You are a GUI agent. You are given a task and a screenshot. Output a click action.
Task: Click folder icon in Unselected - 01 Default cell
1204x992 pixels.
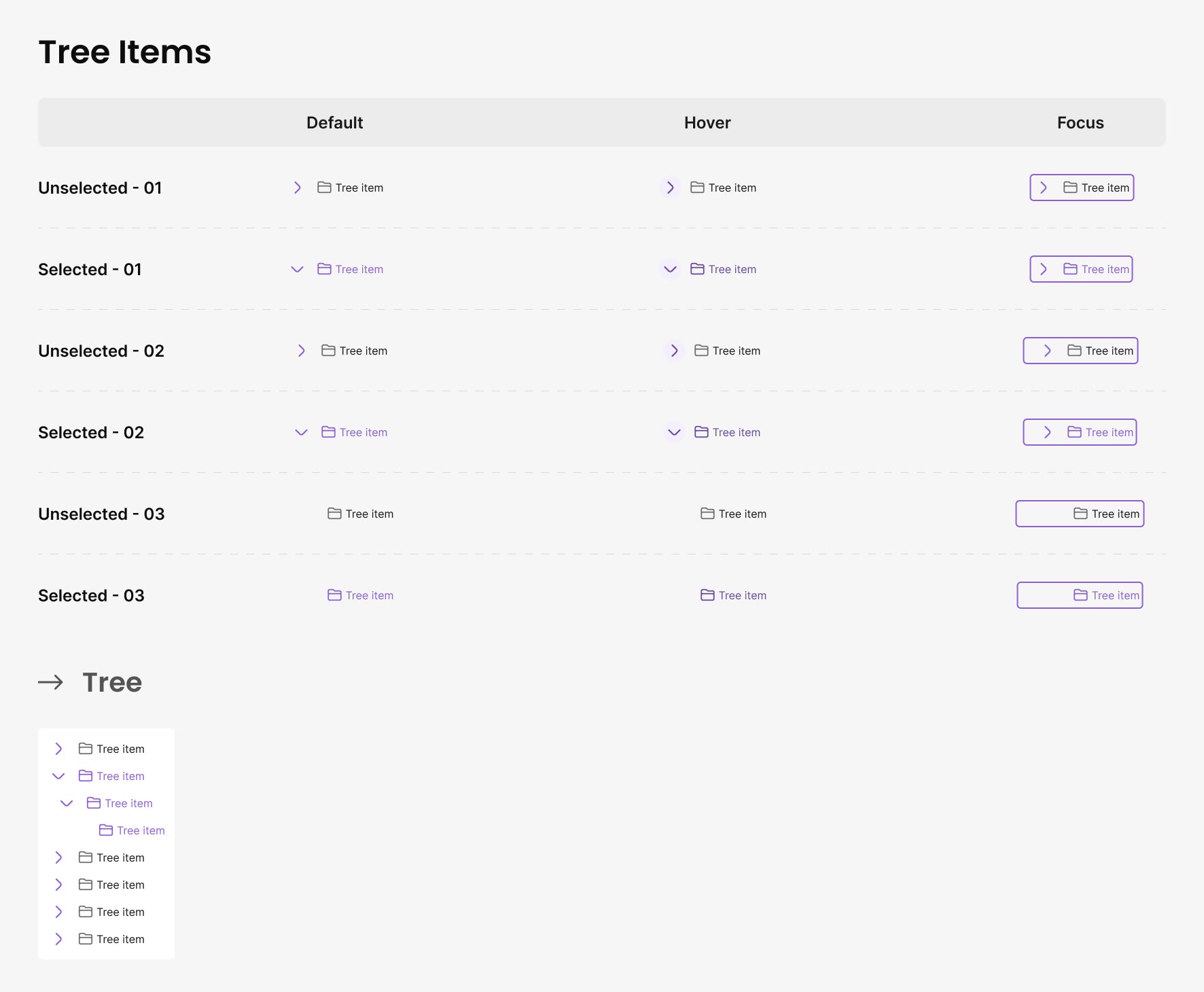(x=324, y=188)
